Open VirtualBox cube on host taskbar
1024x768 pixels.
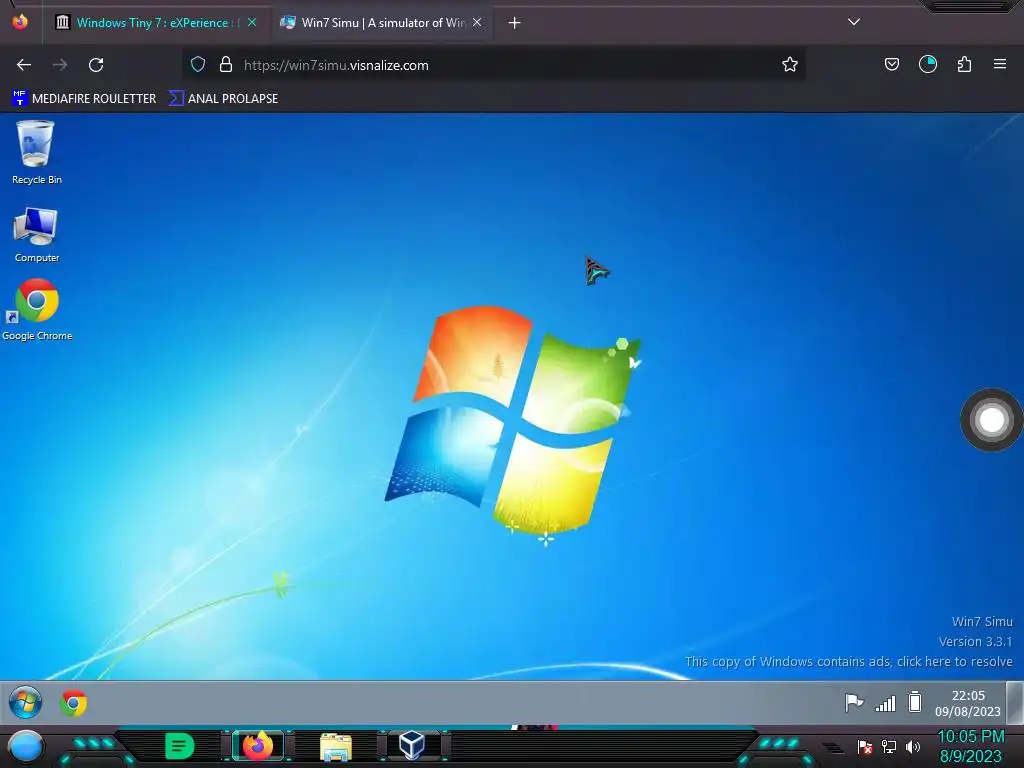click(412, 745)
